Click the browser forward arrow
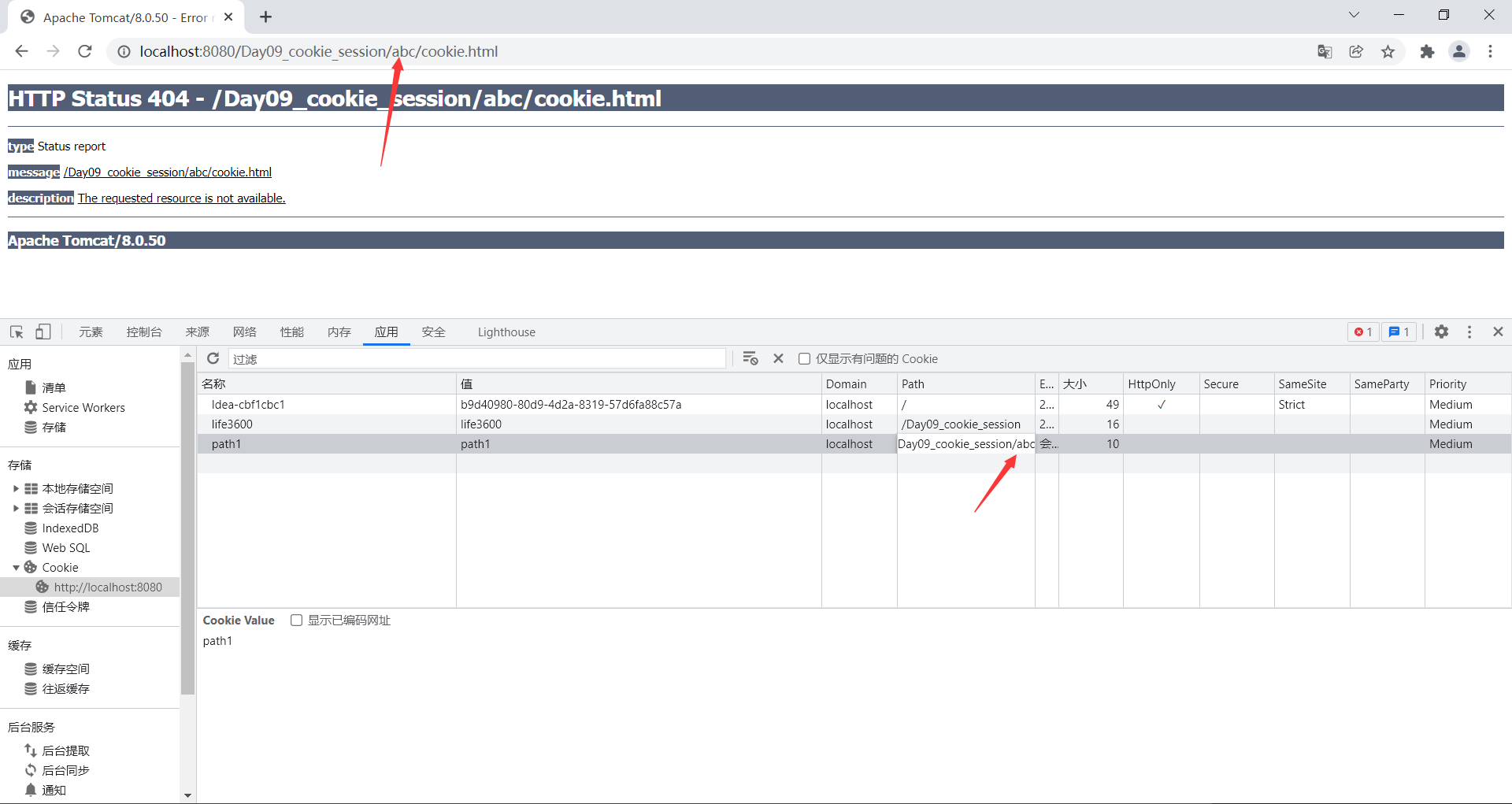The width and height of the screenshot is (1512, 804). 53,51
